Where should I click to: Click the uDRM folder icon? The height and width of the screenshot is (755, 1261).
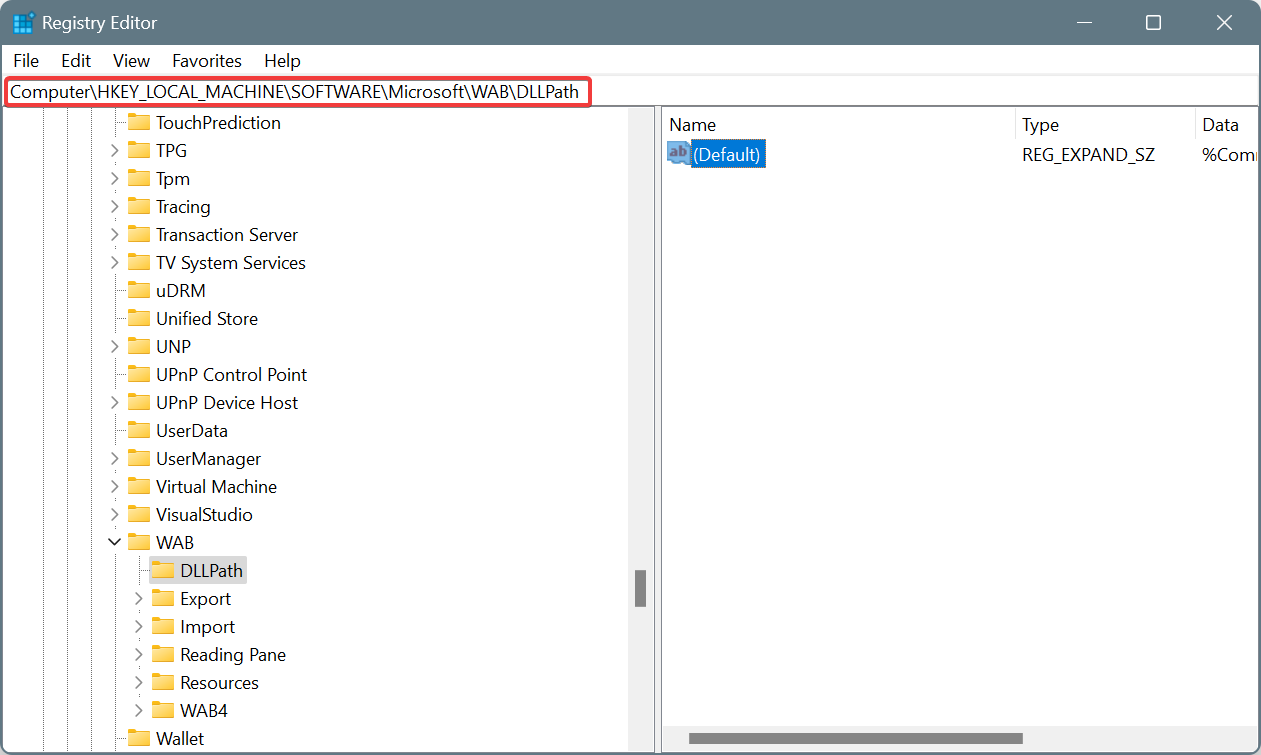click(x=139, y=291)
